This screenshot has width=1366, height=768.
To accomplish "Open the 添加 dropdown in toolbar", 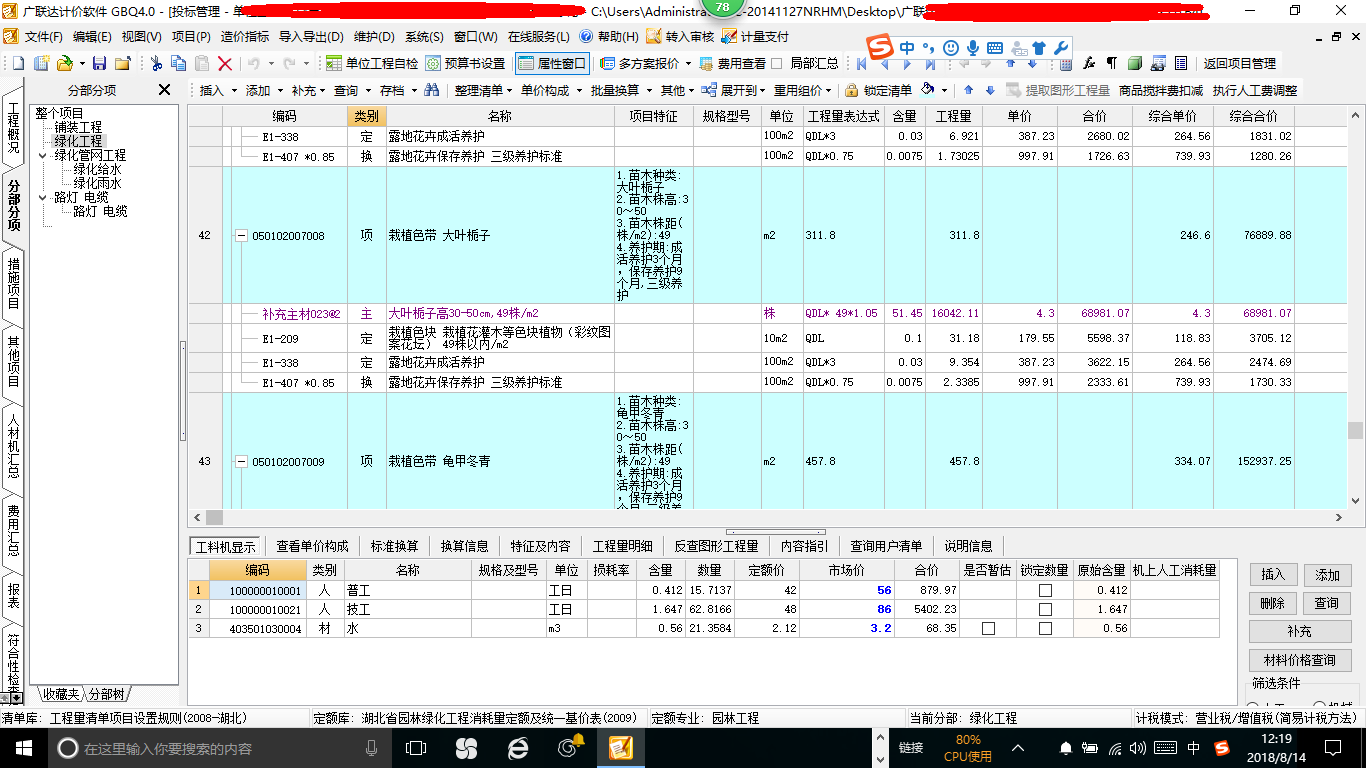I will coord(264,90).
